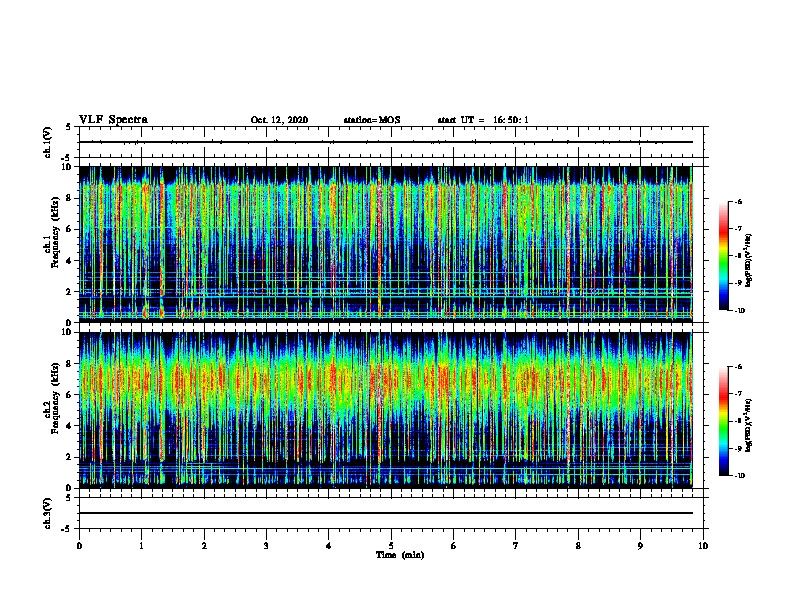Click the "VLF Spectra" plot title
Viewport: 792px width, 612px height.
click(x=113, y=120)
